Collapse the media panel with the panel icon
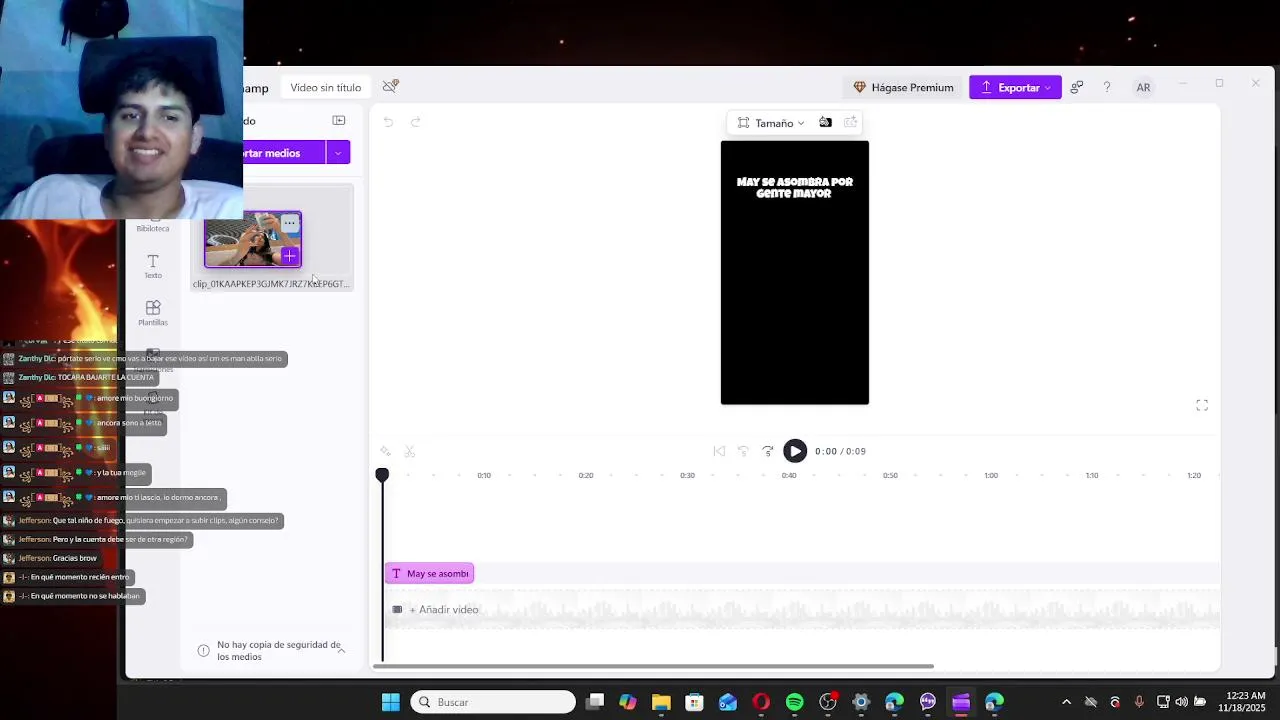 click(339, 120)
